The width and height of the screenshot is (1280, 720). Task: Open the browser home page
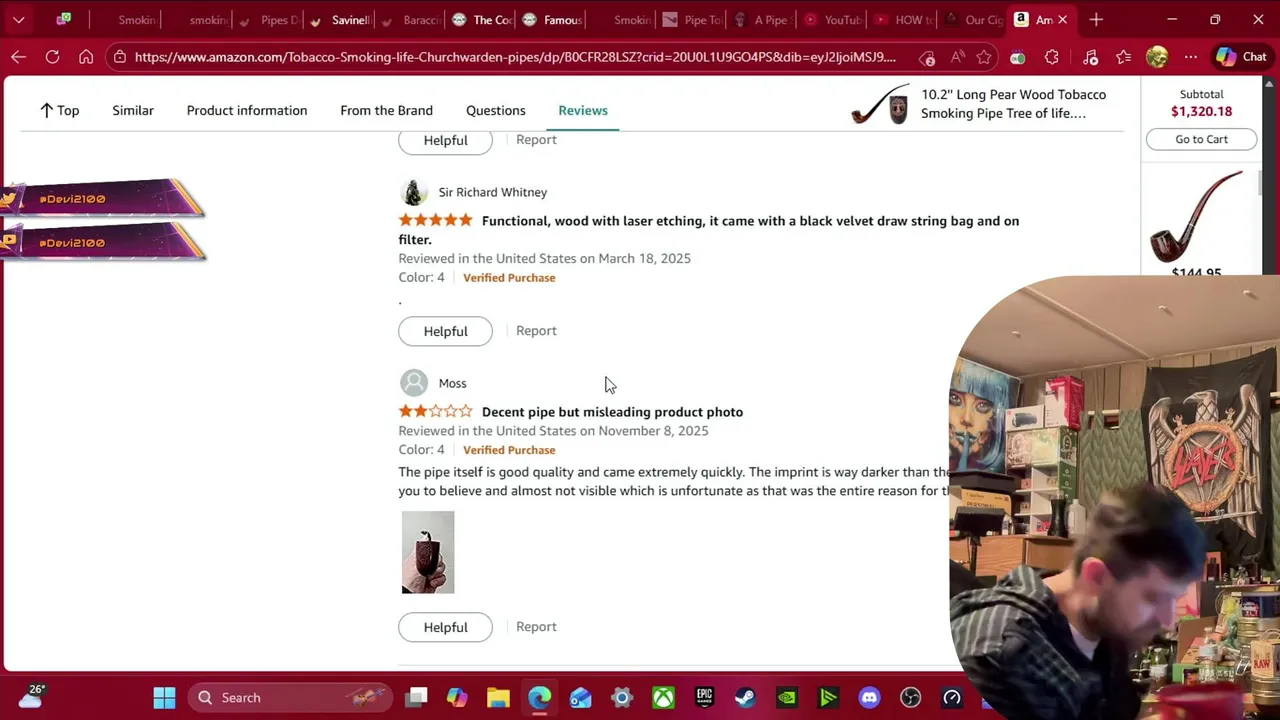point(86,57)
